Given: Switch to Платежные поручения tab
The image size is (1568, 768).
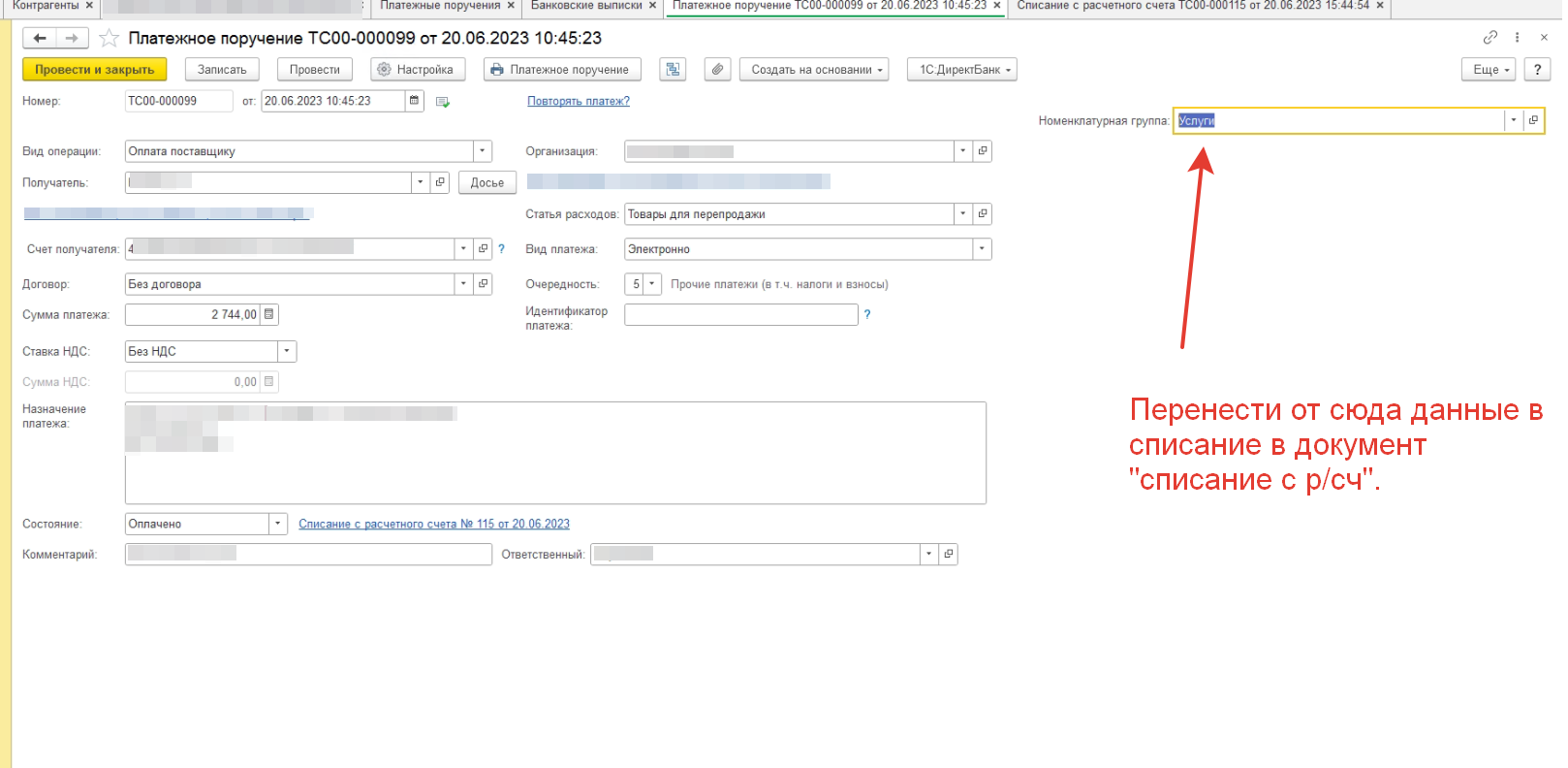Looking at the screenshot, I should (440, 6).
